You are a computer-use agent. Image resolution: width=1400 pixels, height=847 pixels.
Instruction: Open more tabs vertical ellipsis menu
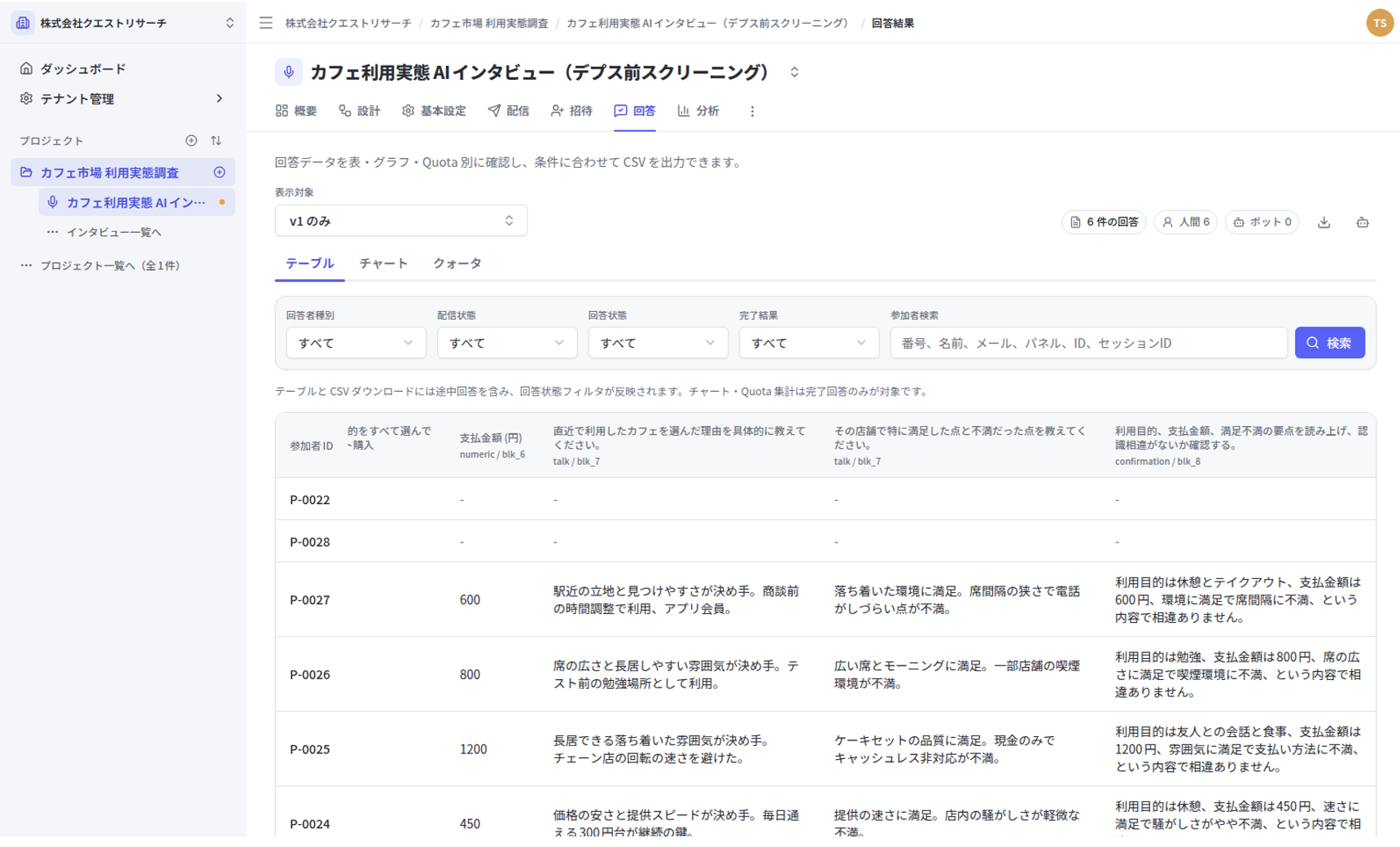pyautogui.click(x=752, y=111)
